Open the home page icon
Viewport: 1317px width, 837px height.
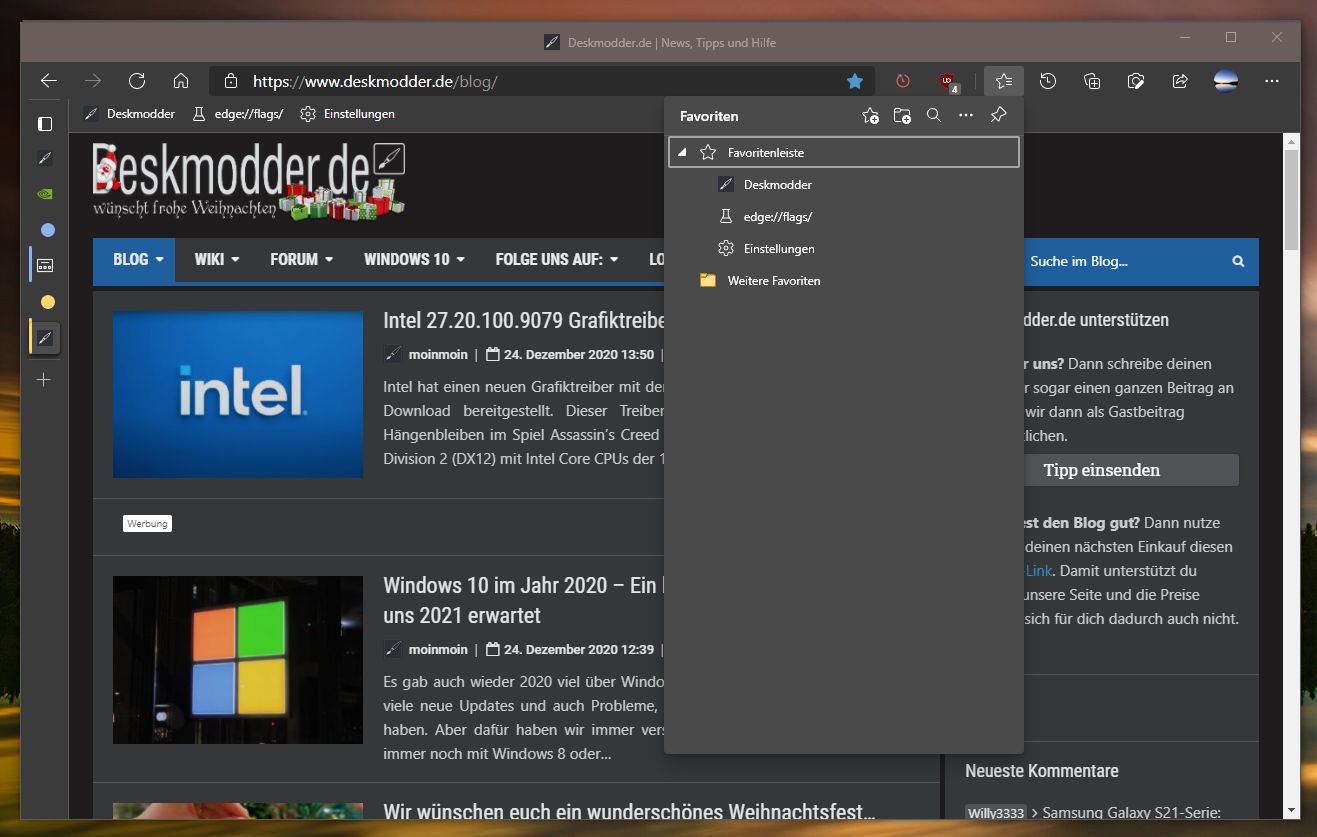181,81
